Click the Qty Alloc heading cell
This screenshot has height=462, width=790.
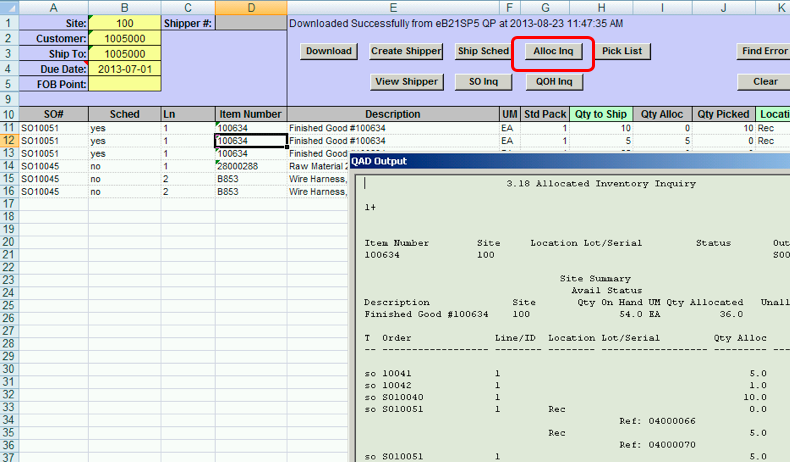click(663, 114)
